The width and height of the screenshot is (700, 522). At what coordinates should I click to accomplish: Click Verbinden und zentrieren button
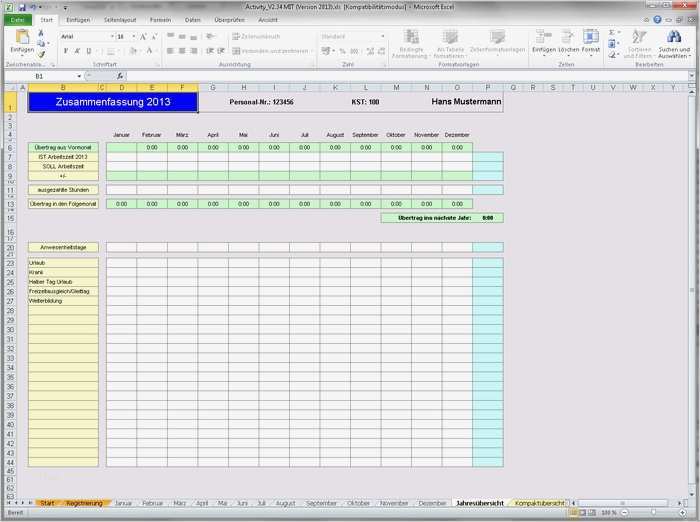point(271,51)
